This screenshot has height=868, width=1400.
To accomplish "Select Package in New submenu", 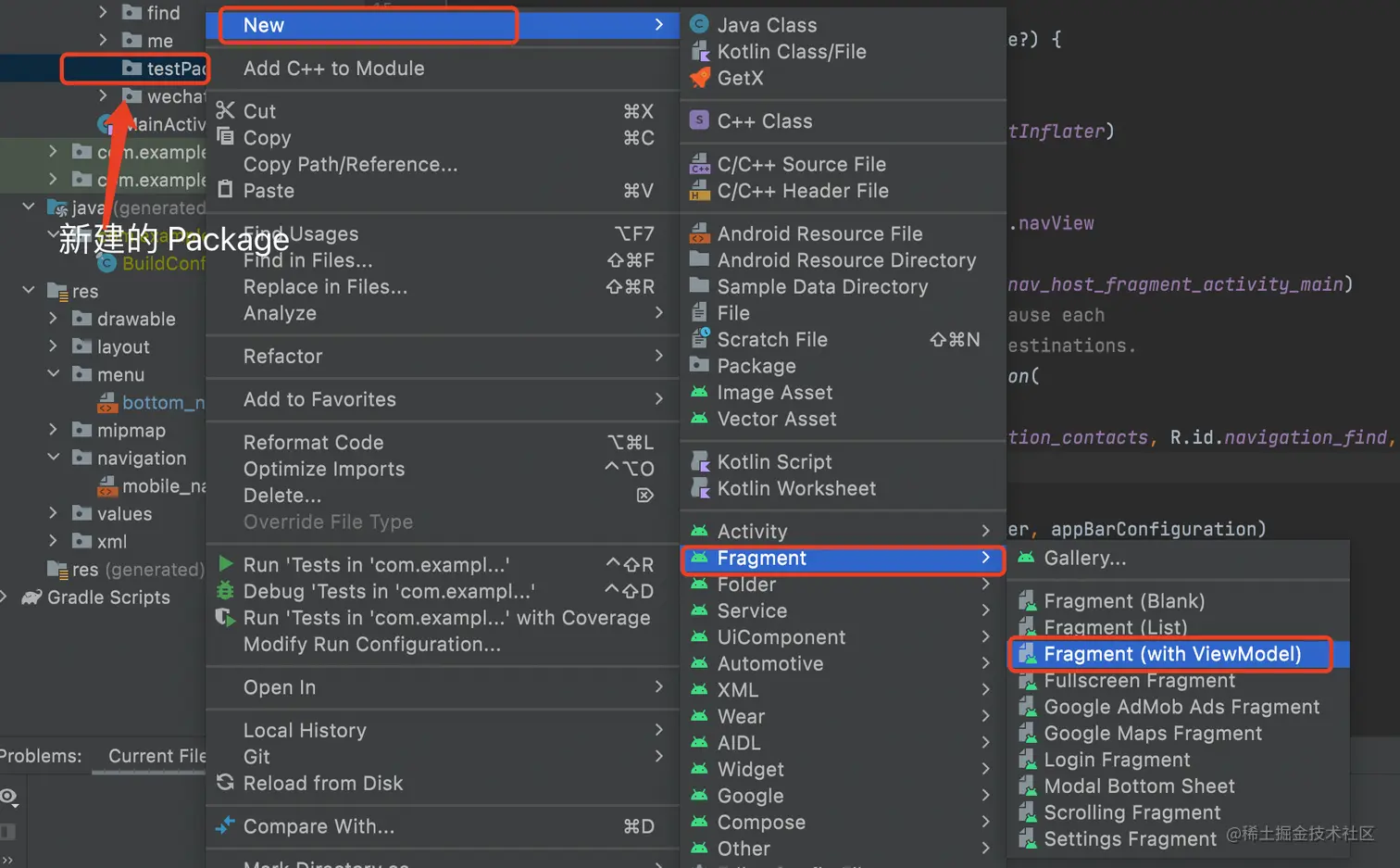I will coord(756,366).
